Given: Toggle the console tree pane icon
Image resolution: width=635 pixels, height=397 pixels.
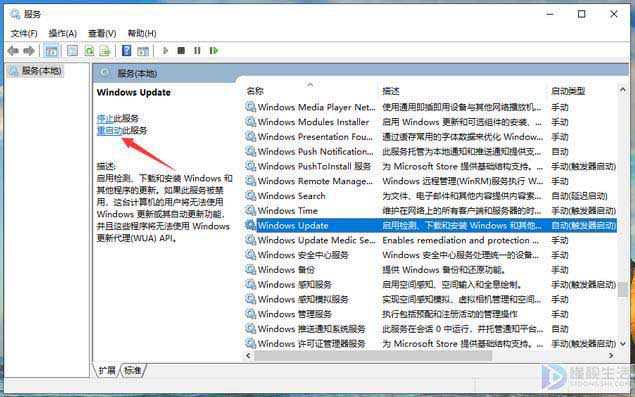Looking at the screenshot, I should click(x=51, y=51).
